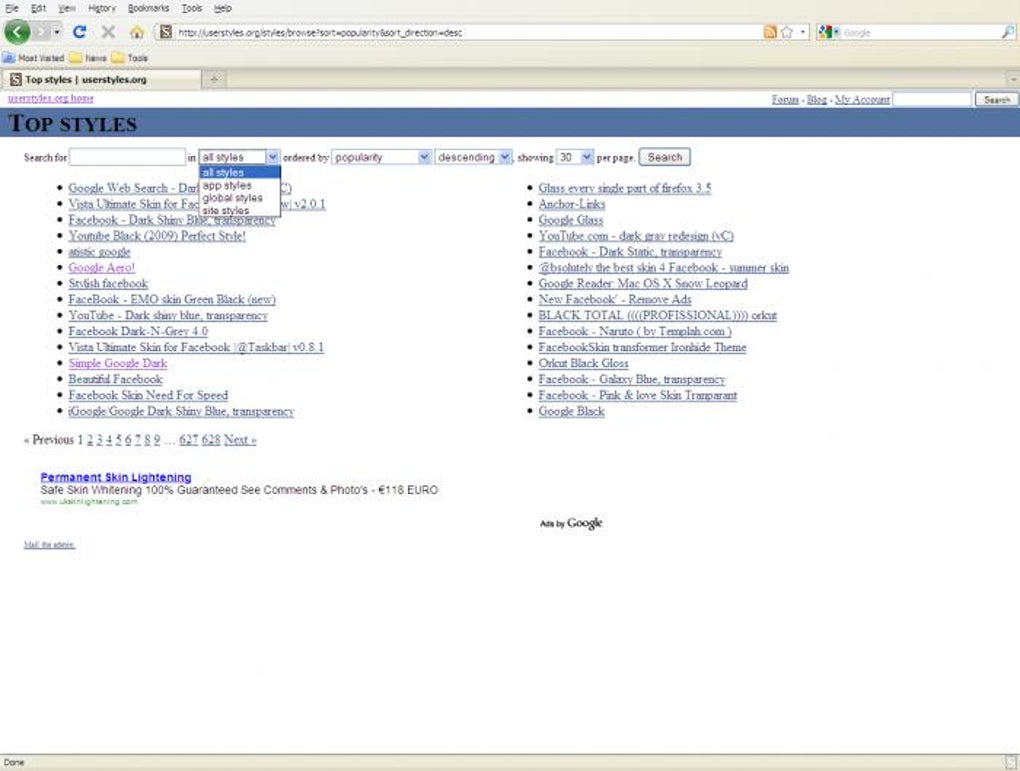The image size is (1020, 771).
Task: Open the Bookmarks menu
Action: [148, 8]
